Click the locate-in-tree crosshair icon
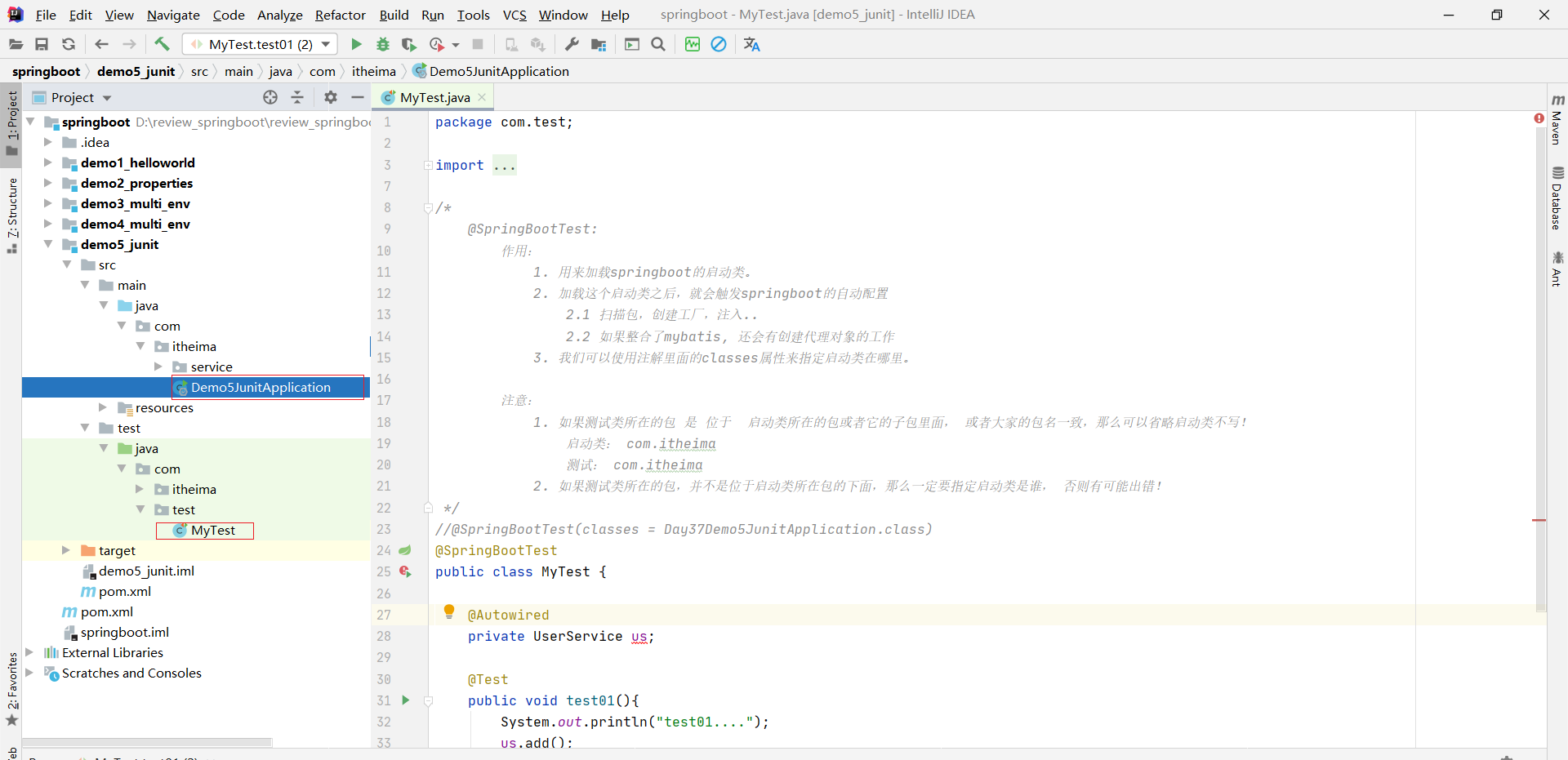 [270, 97]
